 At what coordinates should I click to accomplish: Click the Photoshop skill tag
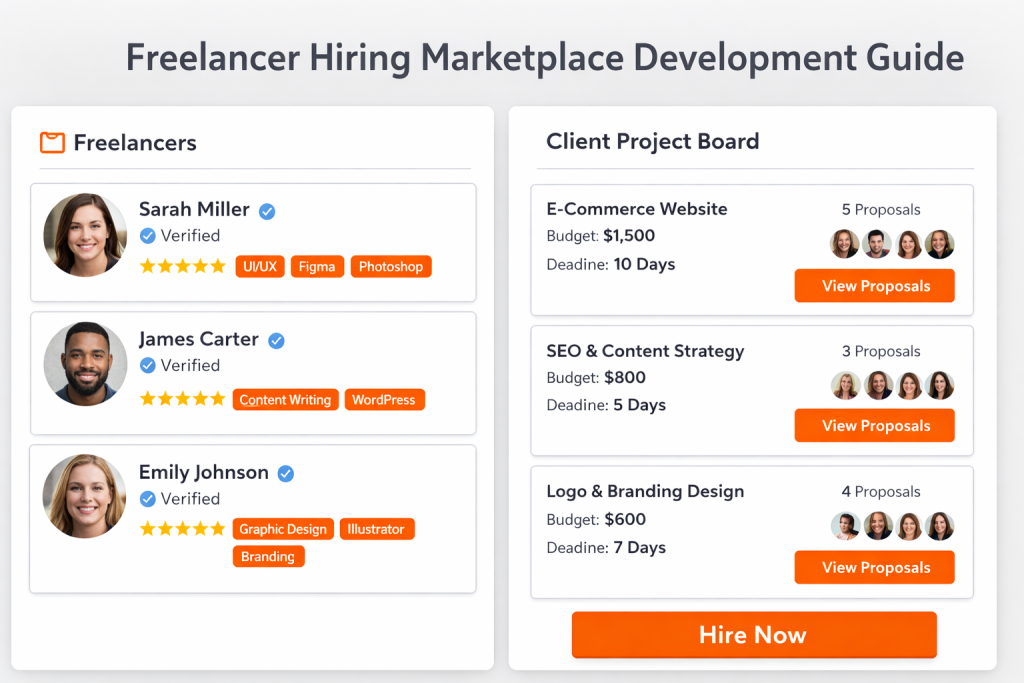tap(391, 266)
